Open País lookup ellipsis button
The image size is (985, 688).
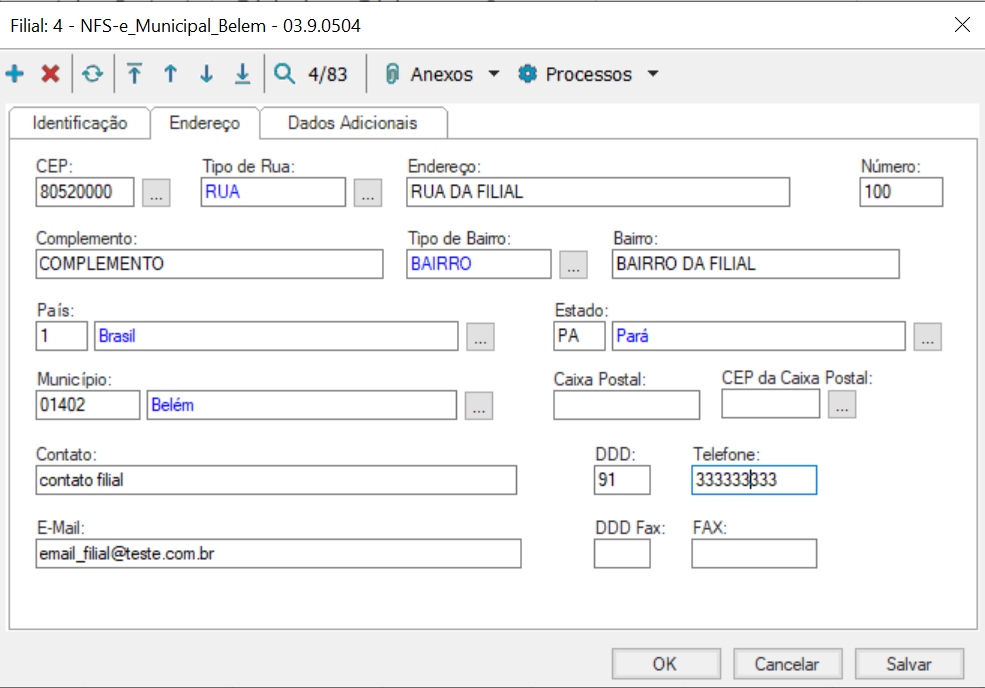[481, 337]
